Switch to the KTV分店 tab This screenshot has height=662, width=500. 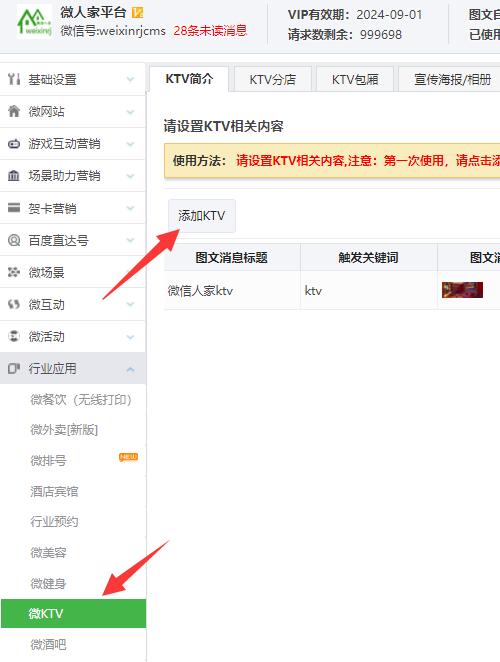tap(272, 79)
